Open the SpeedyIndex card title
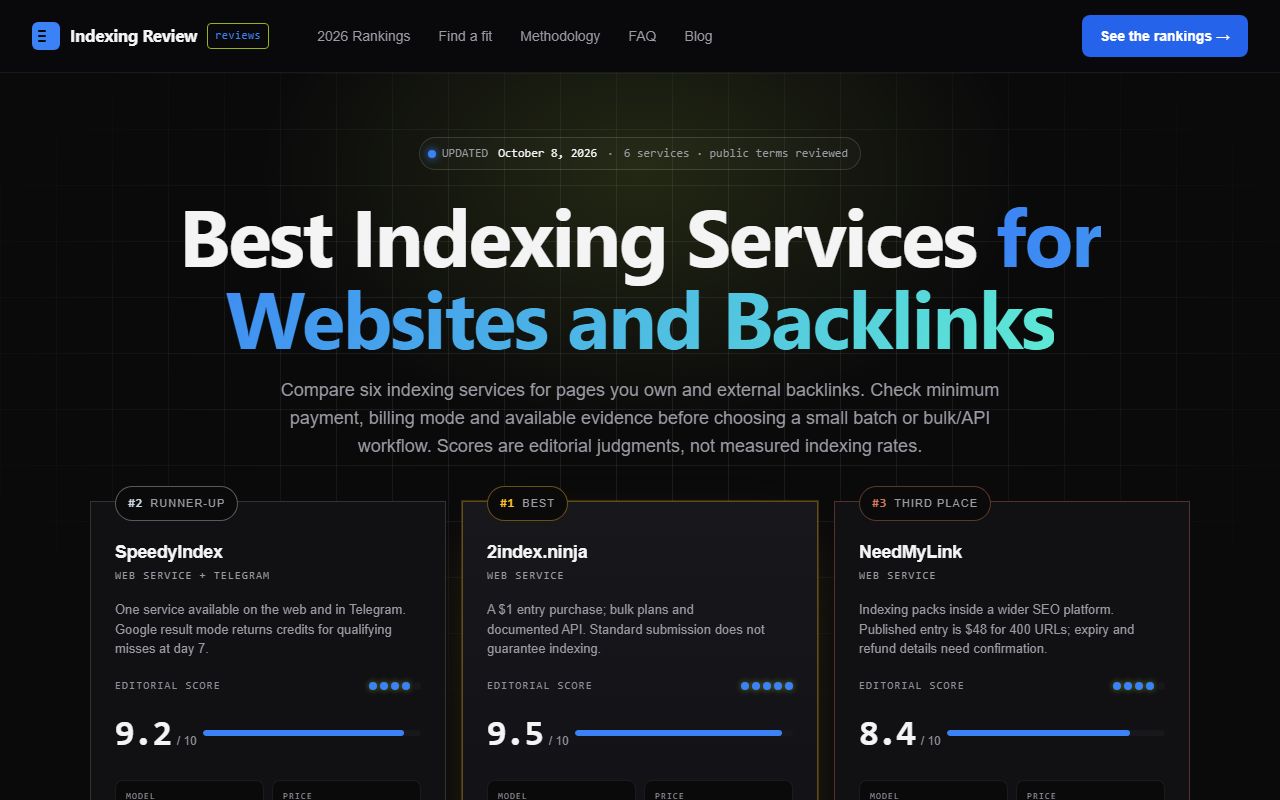Image resolution: width=1280 pixels, height=800 pixels. point(169,552)
